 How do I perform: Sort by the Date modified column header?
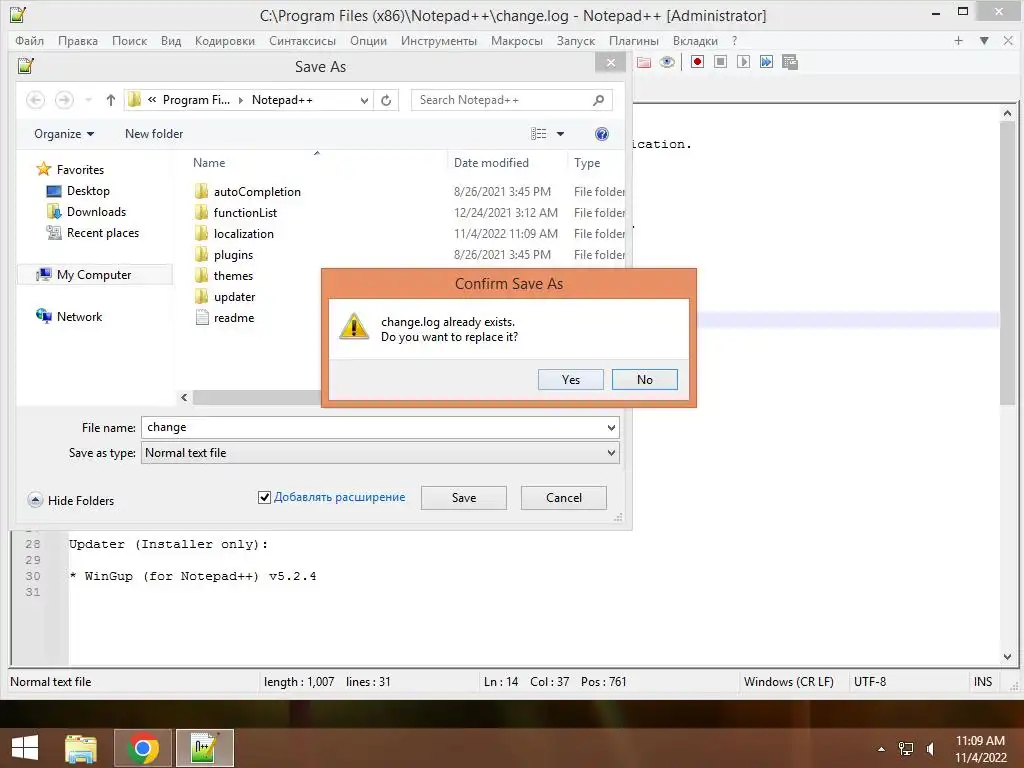tap(491, 163)
